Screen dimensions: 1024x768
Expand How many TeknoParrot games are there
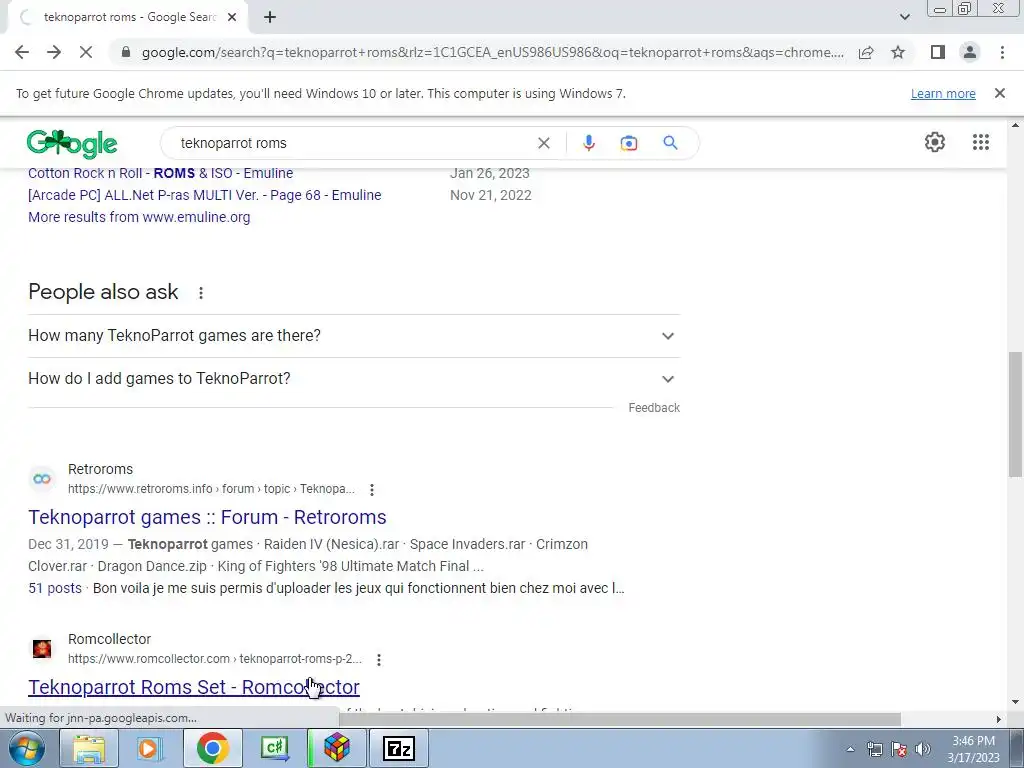[354, 336]
